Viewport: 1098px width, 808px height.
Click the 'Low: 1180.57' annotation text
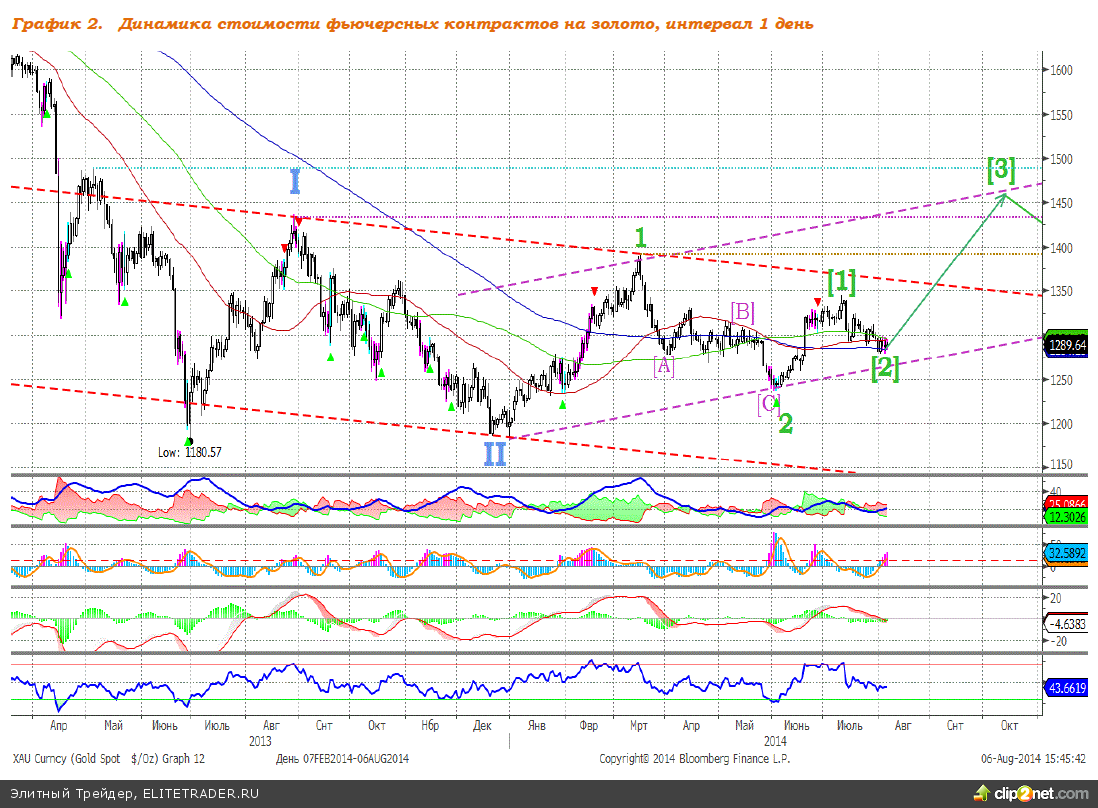pyautogui.click(x=190, y=453)
